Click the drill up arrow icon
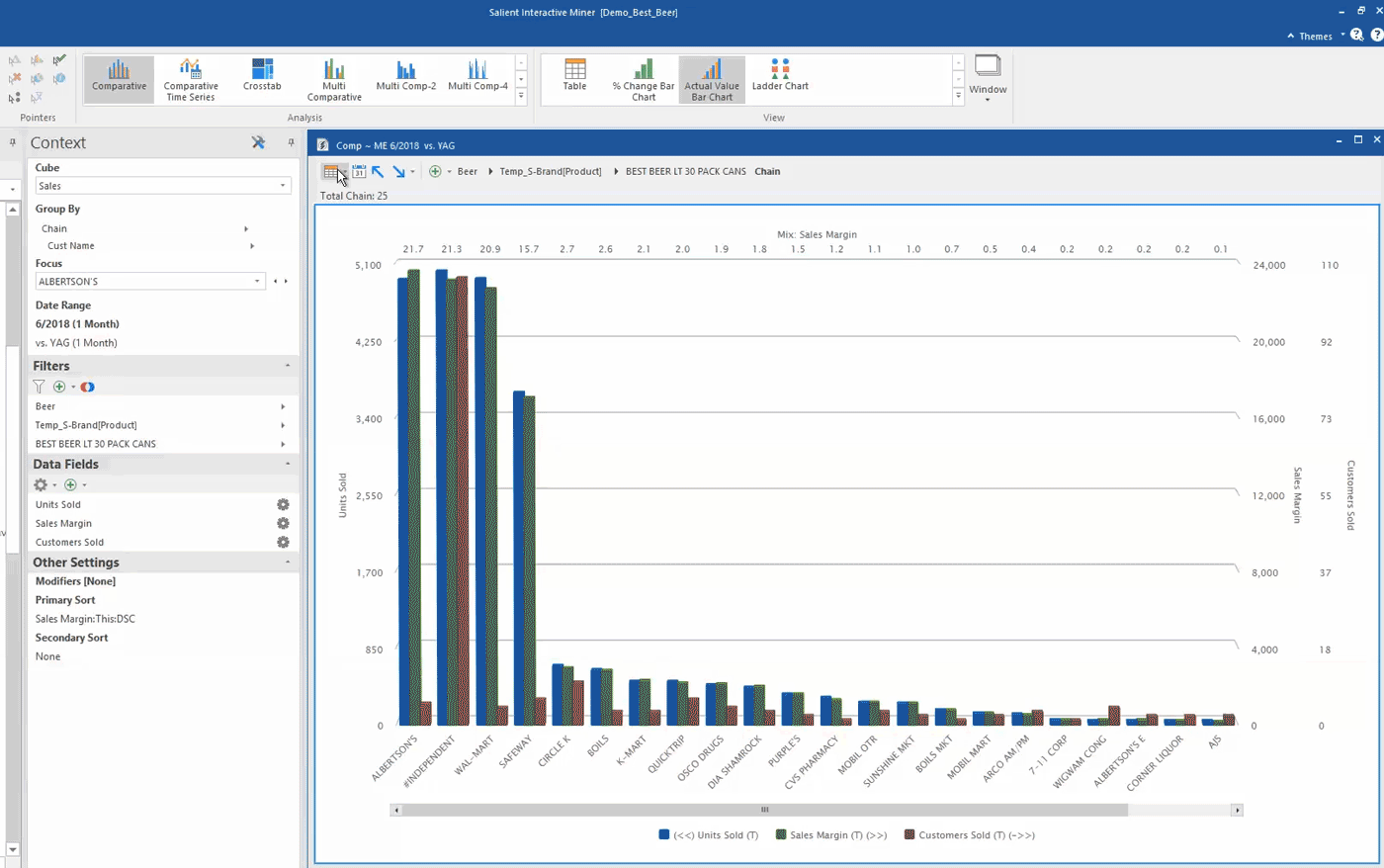 click(x=378, y=171)
